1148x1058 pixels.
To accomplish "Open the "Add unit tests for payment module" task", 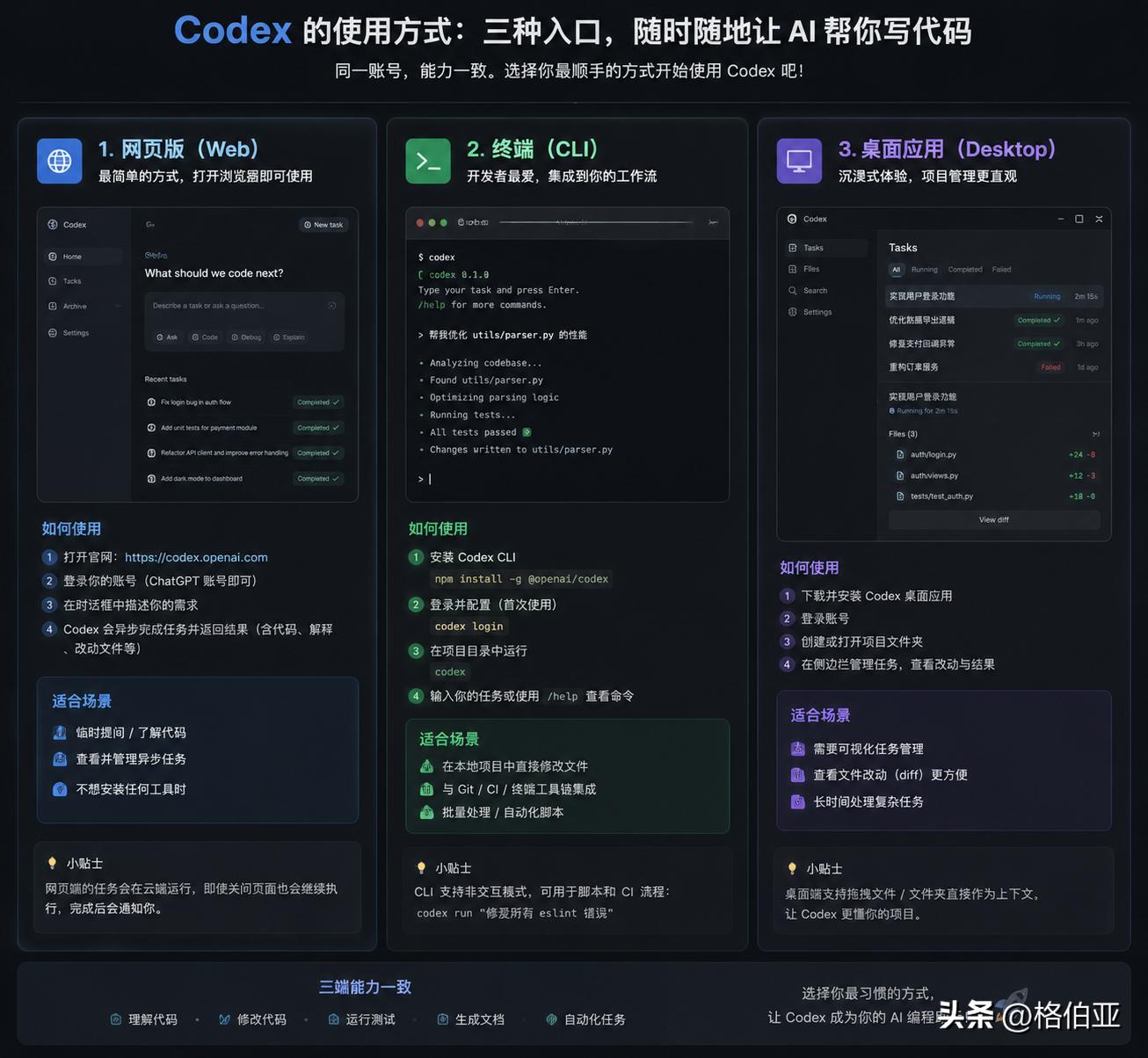I will [244, 428].
